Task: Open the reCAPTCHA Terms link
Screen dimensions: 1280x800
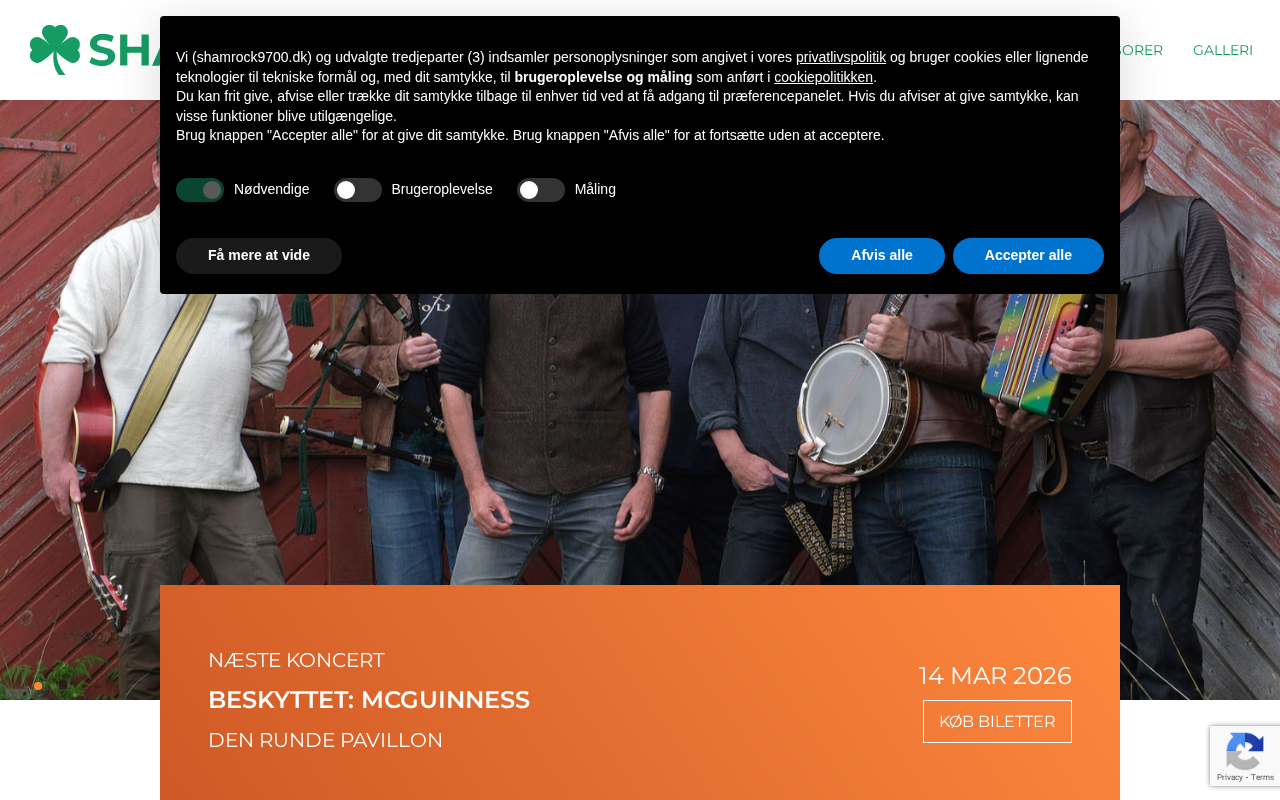Action: coord(1261,777)
